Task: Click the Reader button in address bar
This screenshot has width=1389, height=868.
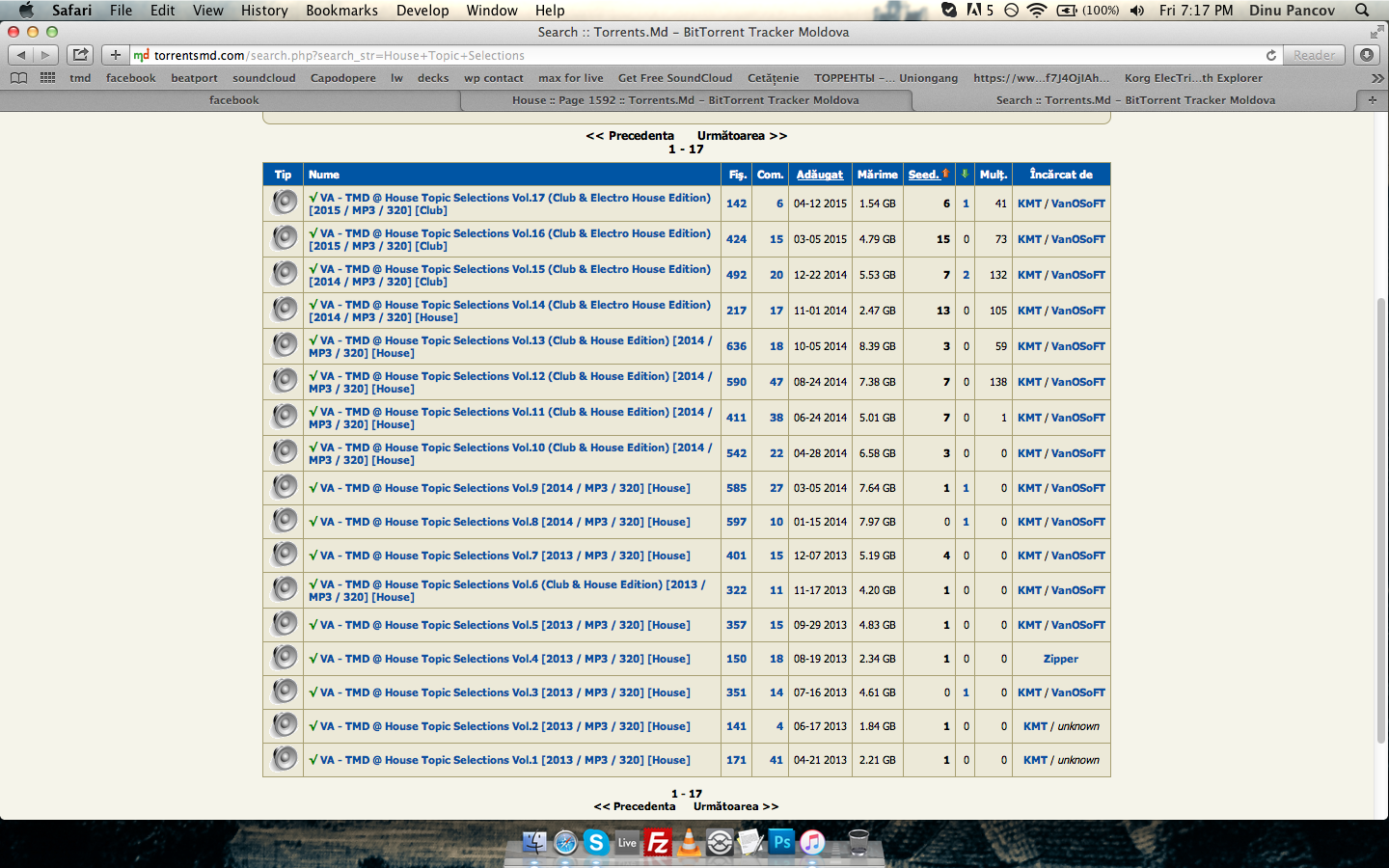Action: pos(1314,55)
